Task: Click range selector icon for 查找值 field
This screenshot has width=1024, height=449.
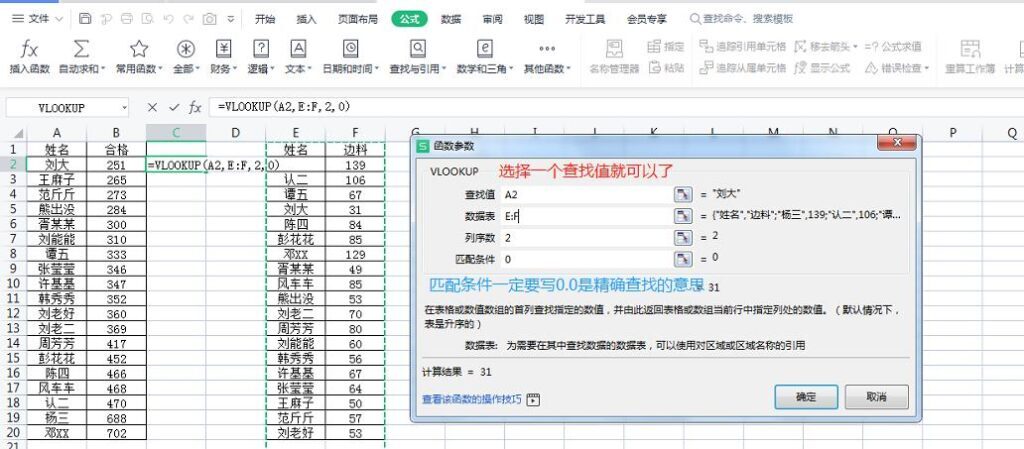Action: pyautogui.click(x=683, y=194)
